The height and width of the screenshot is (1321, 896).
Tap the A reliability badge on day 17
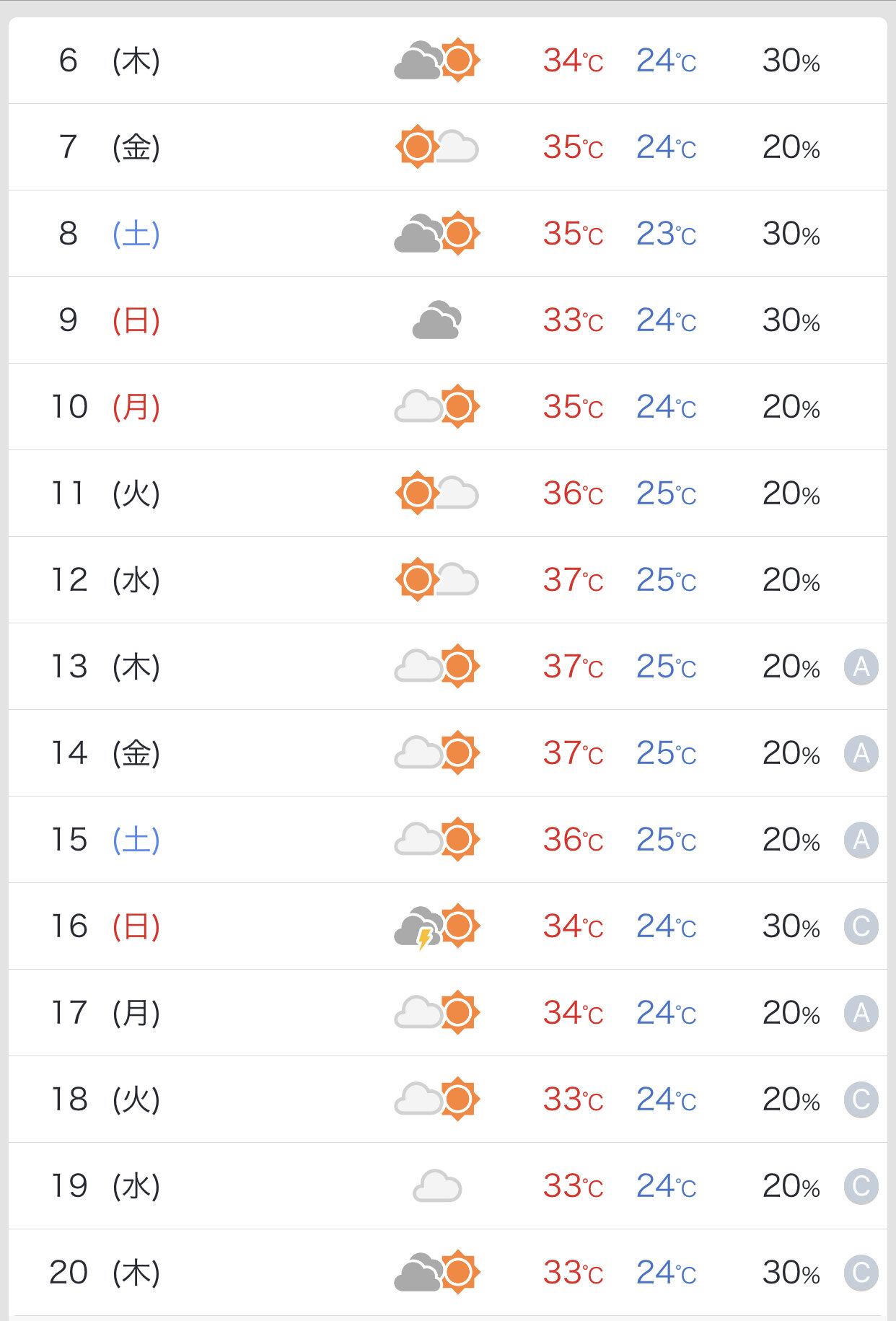[x=861, y=1013]
